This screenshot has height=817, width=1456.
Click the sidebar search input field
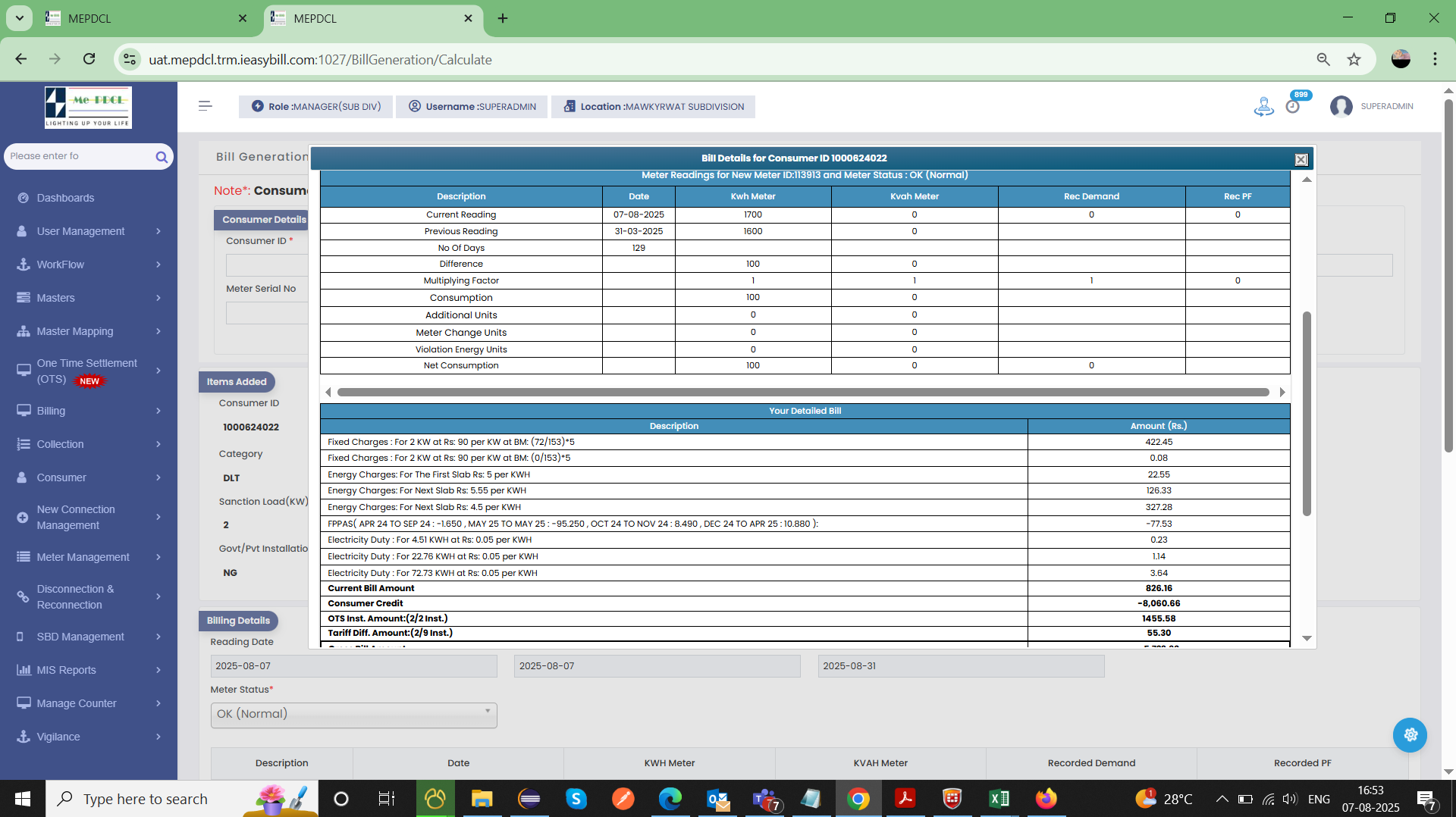80,156
